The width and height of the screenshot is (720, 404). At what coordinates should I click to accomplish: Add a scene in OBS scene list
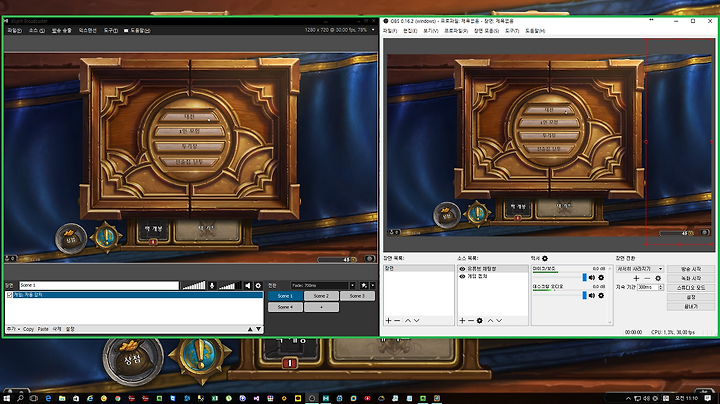coord(388,320)
